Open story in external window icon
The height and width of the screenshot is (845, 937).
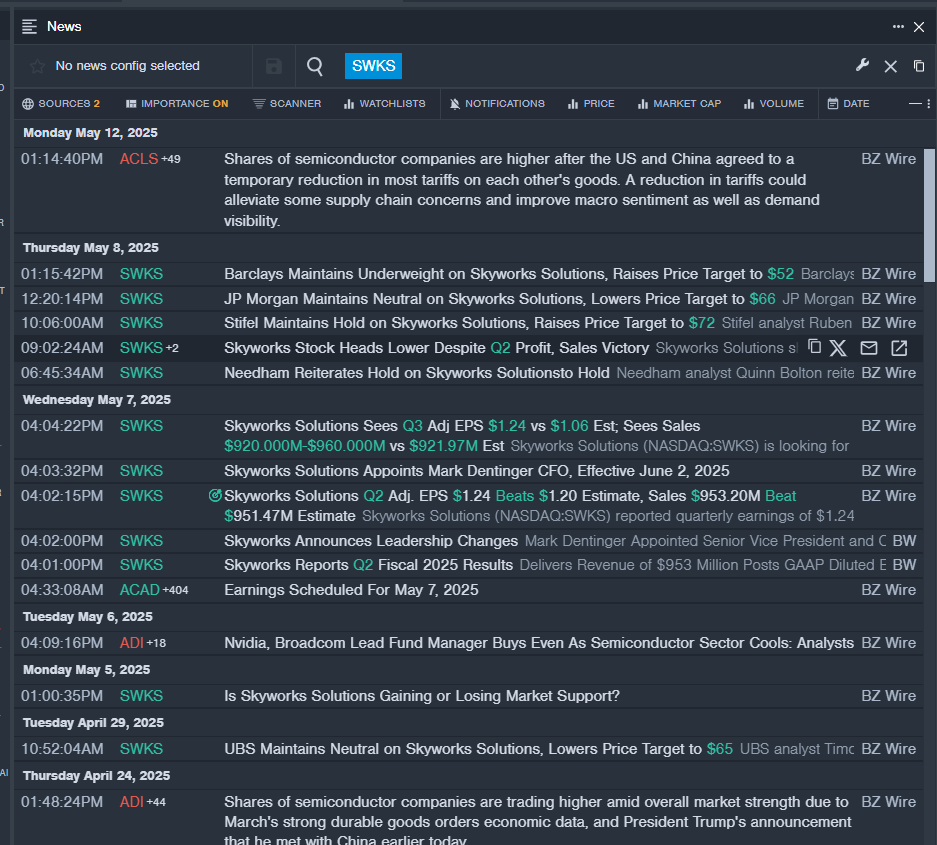[899, 348]
